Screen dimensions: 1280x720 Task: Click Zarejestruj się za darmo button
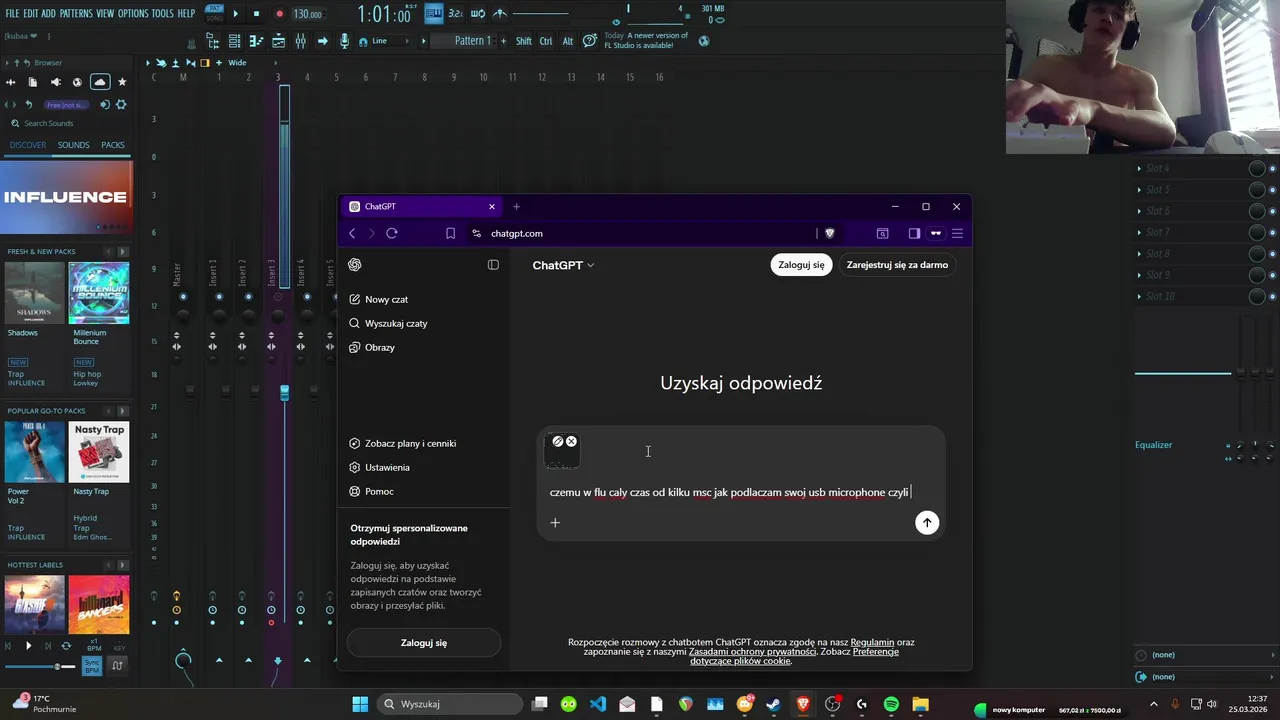coord(897,265)
